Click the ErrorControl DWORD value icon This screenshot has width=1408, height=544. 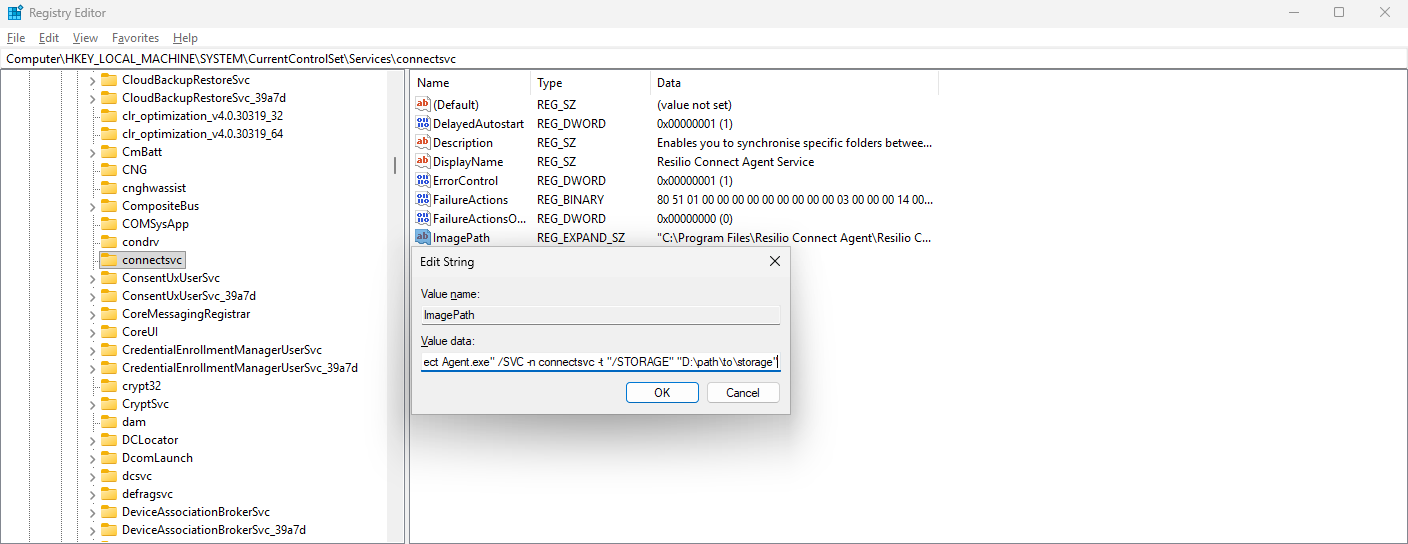click(423, 181)
